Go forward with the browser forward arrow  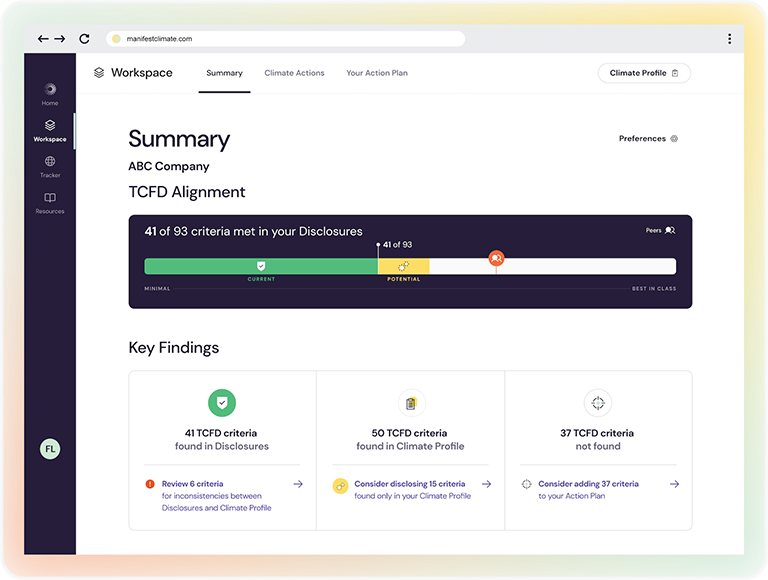click(60, 39)
